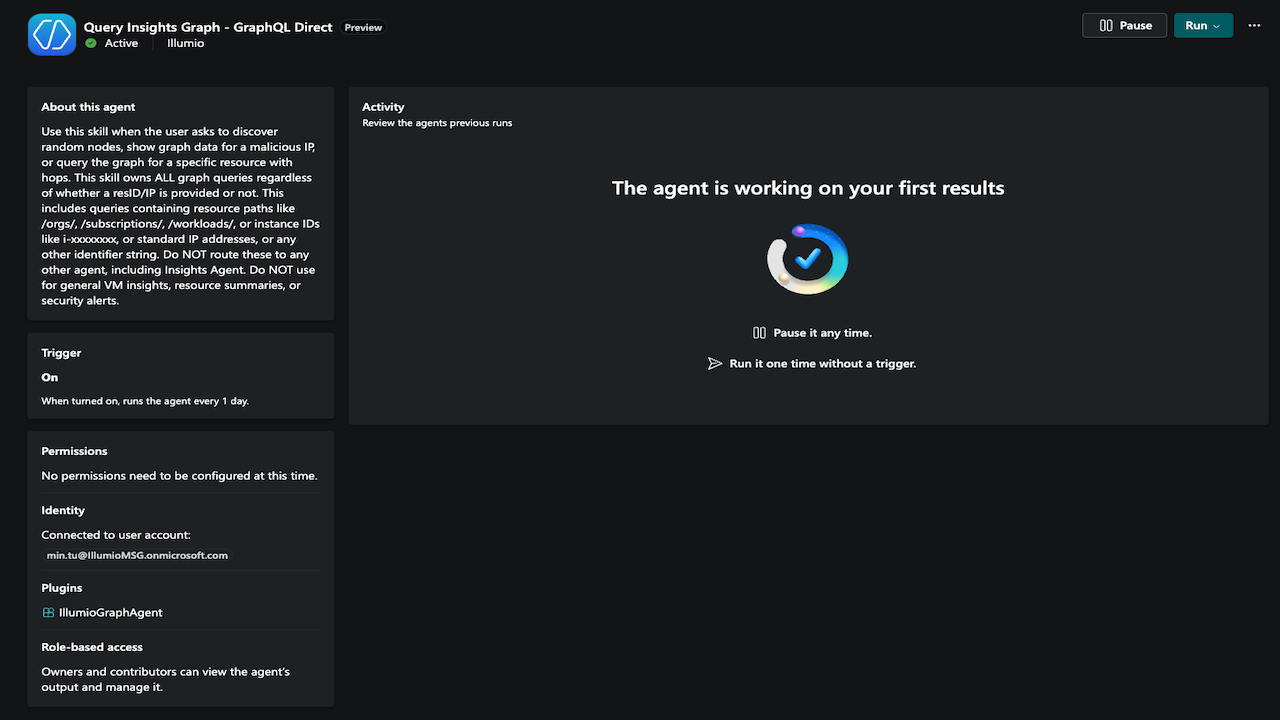Viewport: 1280px width, 720px height.
Task: Click 'Owners and contributors can view' description text
Action: pos(166,679)
